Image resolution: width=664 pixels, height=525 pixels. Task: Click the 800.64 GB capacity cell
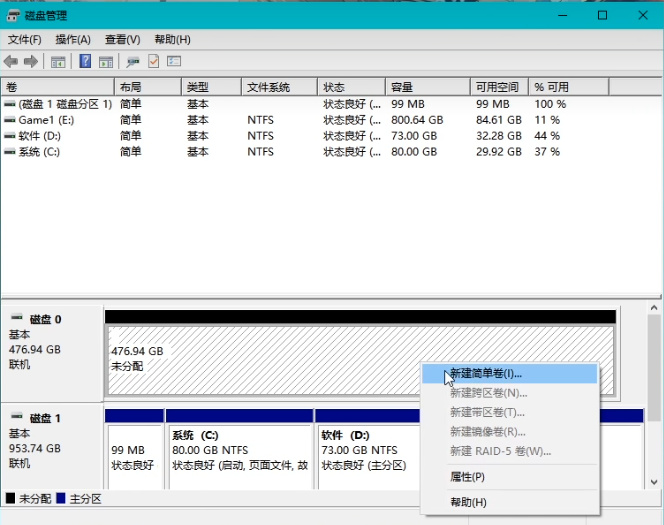[x=417, y=120]
